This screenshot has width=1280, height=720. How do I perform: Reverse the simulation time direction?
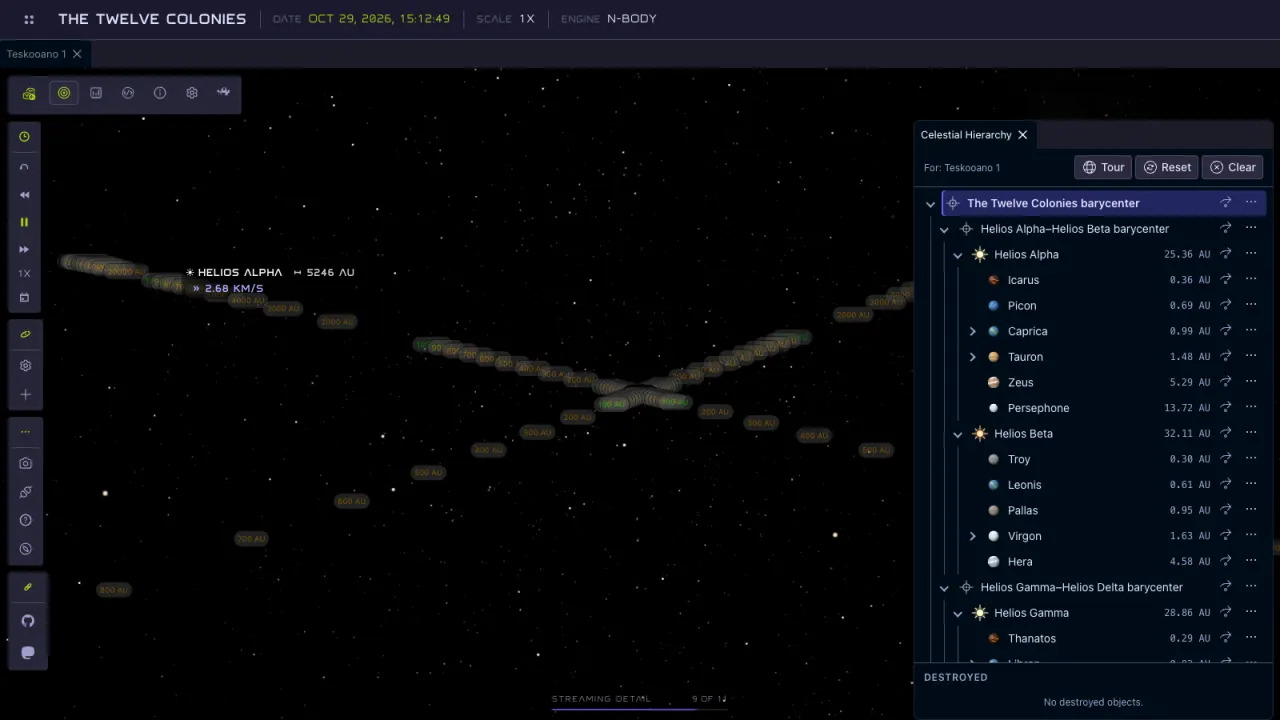pos(25,167)
